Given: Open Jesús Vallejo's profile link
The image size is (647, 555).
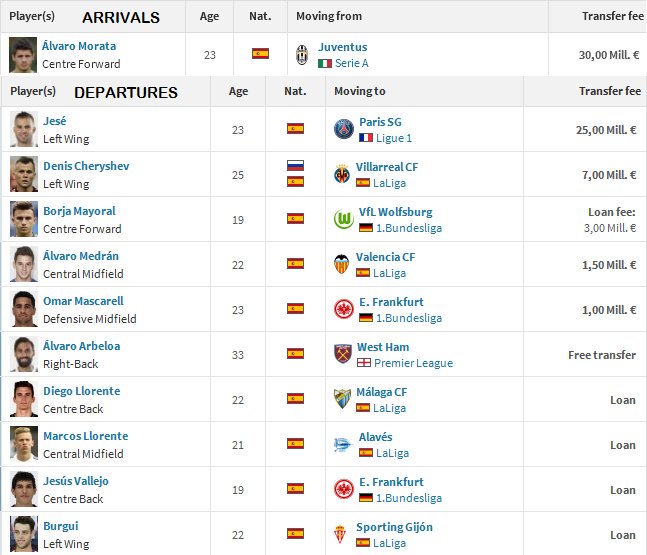Looking at the screenshot, I should [x=76, y=481].
